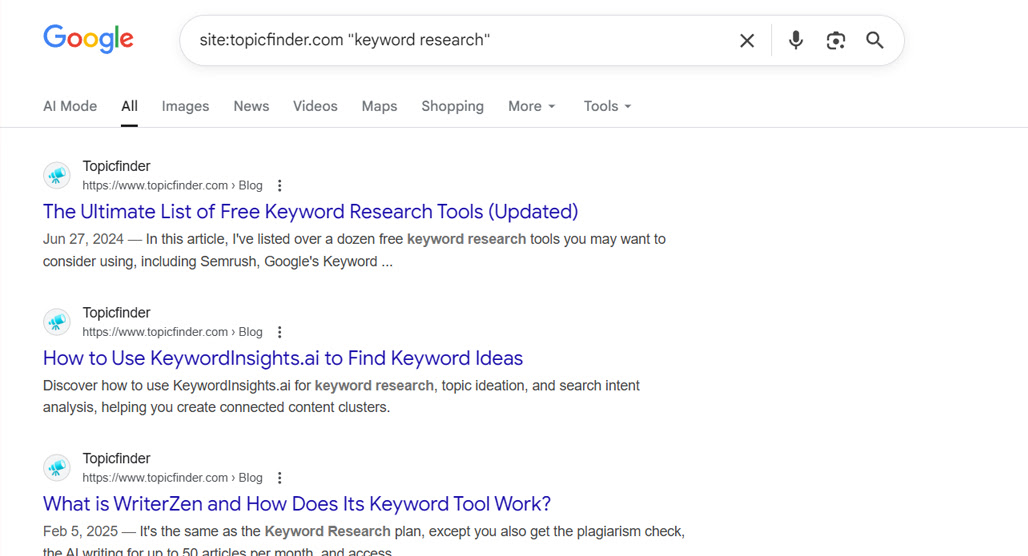
Task: Click the snippet dated Feb 5, 2025
Action: pos(364,540)
